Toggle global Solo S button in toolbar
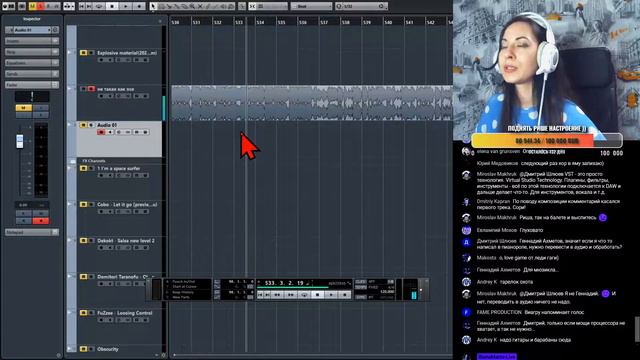This screenshot has height=360, width=640. pyautogui.click(x=40, y=6)
